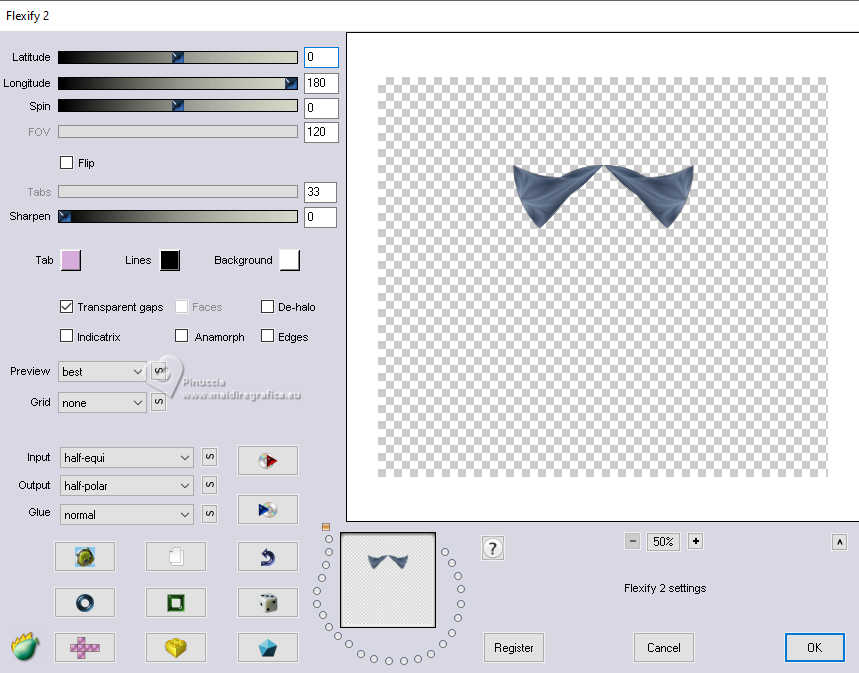Open the Tab color swatch
Viewport: 859px width, 673px height.
click(x=71, y=260)
